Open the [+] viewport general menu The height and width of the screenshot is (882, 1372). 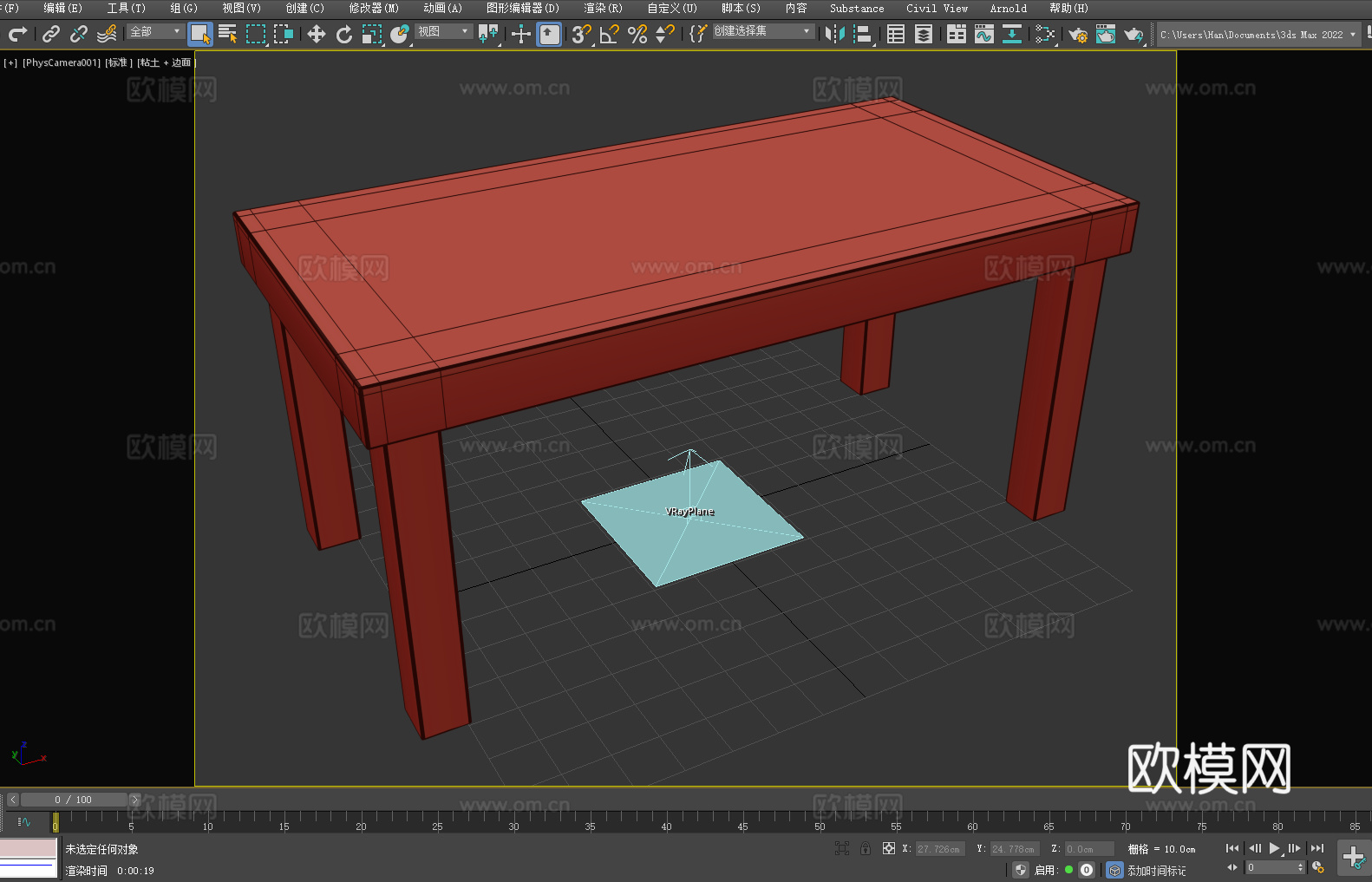[x=10, y=62]
